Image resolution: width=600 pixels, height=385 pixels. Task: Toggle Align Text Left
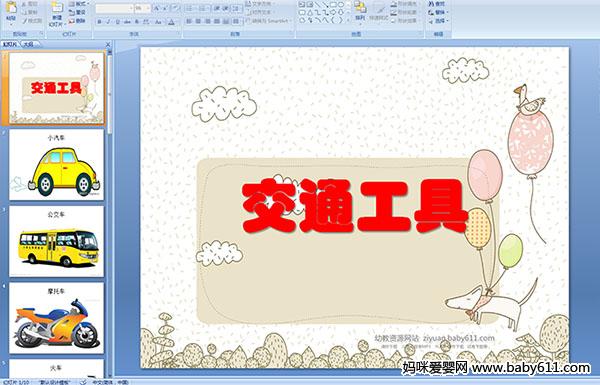tap(189, 21)
